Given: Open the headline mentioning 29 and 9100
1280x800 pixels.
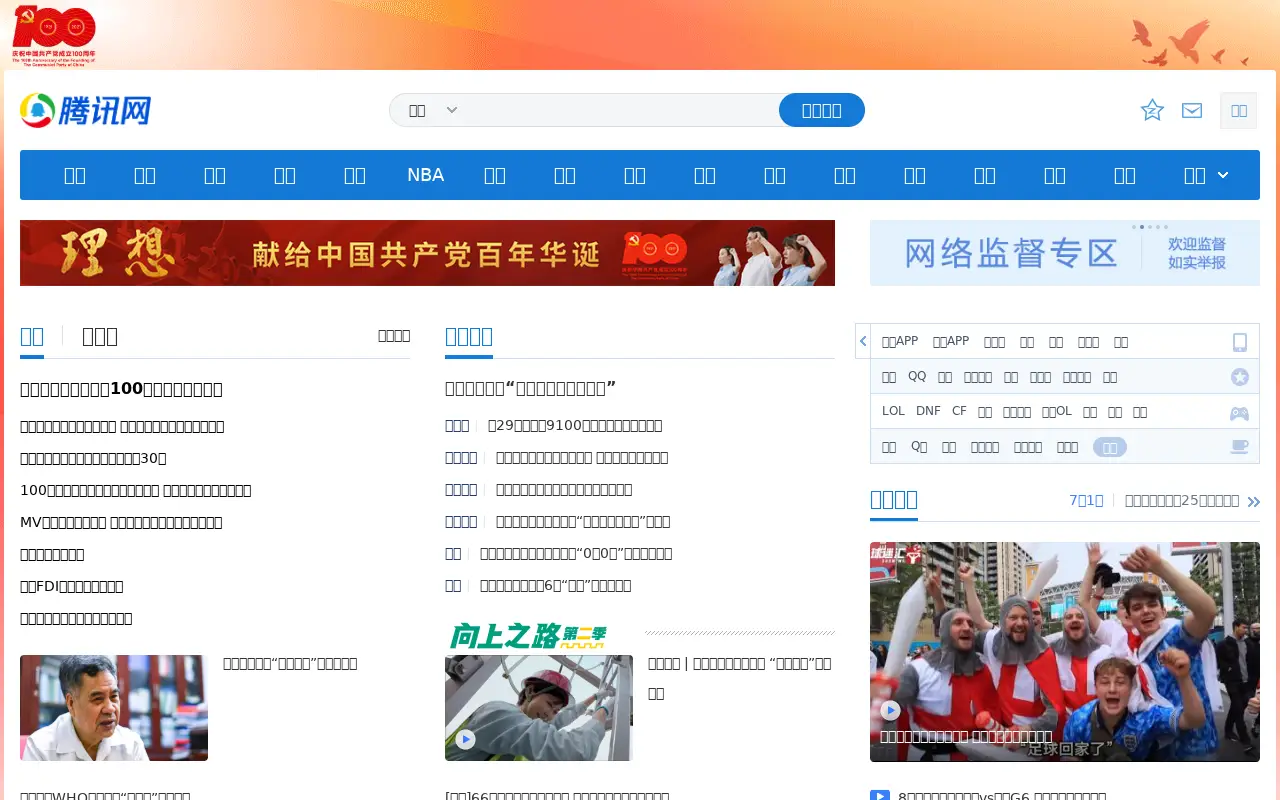Looking at the screenshot, I should click(x=575, y=425).
